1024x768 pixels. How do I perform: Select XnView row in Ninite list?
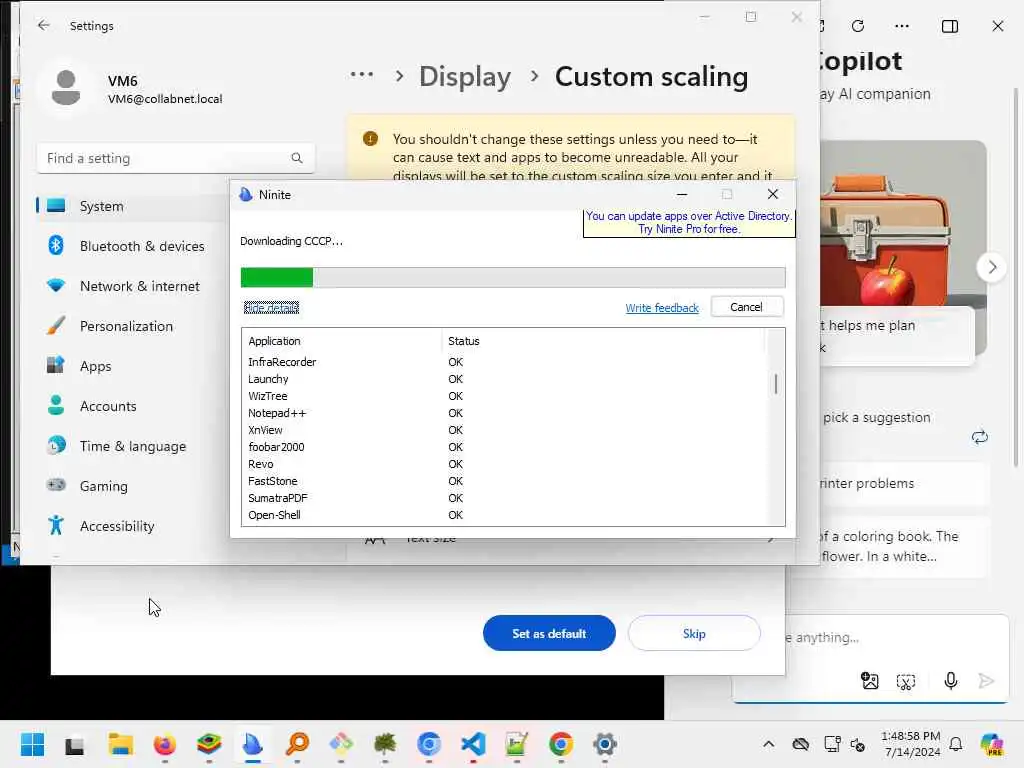[x=503, y=430]
